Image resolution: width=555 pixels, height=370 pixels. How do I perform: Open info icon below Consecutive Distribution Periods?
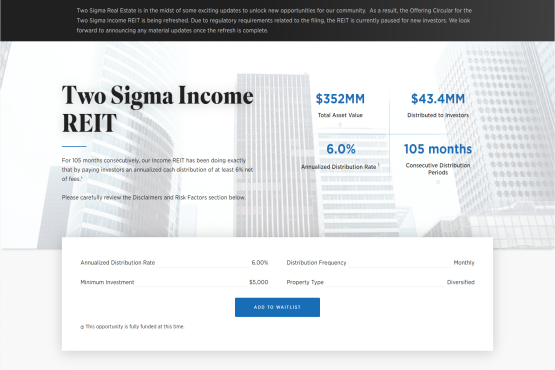[x=438, y=182]
